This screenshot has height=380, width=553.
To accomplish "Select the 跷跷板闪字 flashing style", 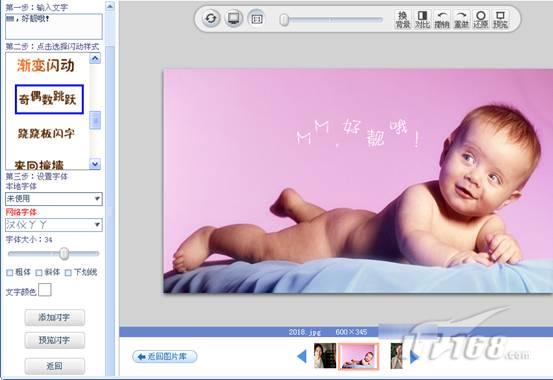I will coord(46,133).
